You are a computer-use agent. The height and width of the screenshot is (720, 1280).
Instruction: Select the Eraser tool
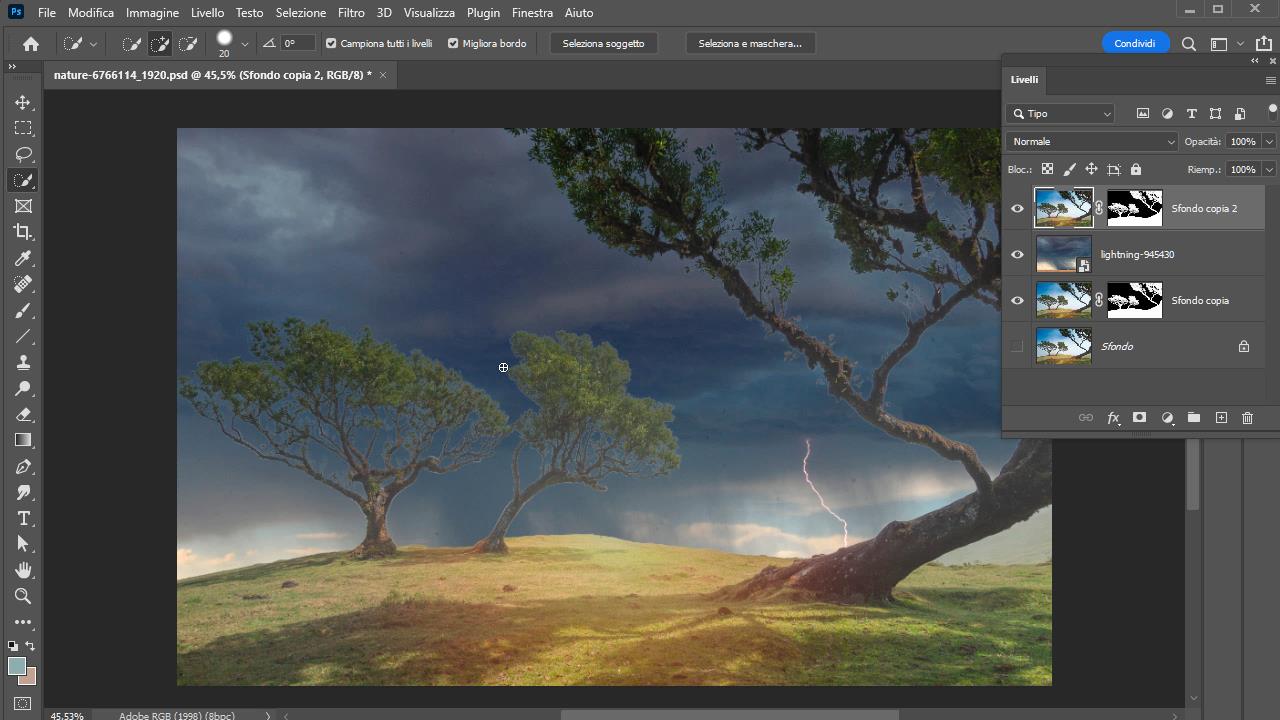point(23,415)
